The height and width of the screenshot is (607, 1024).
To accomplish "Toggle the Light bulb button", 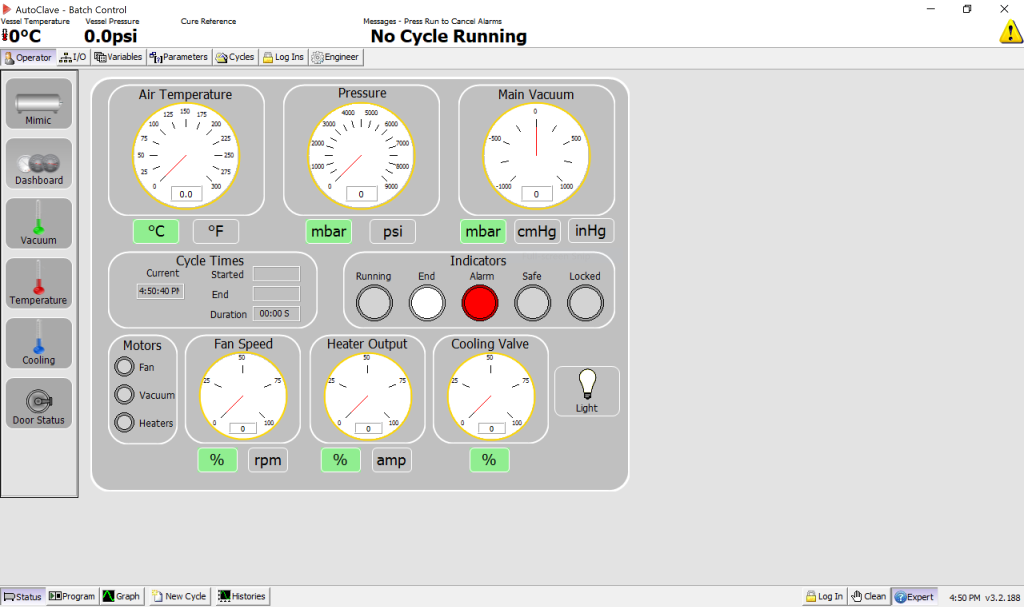I will click(587, 390).
